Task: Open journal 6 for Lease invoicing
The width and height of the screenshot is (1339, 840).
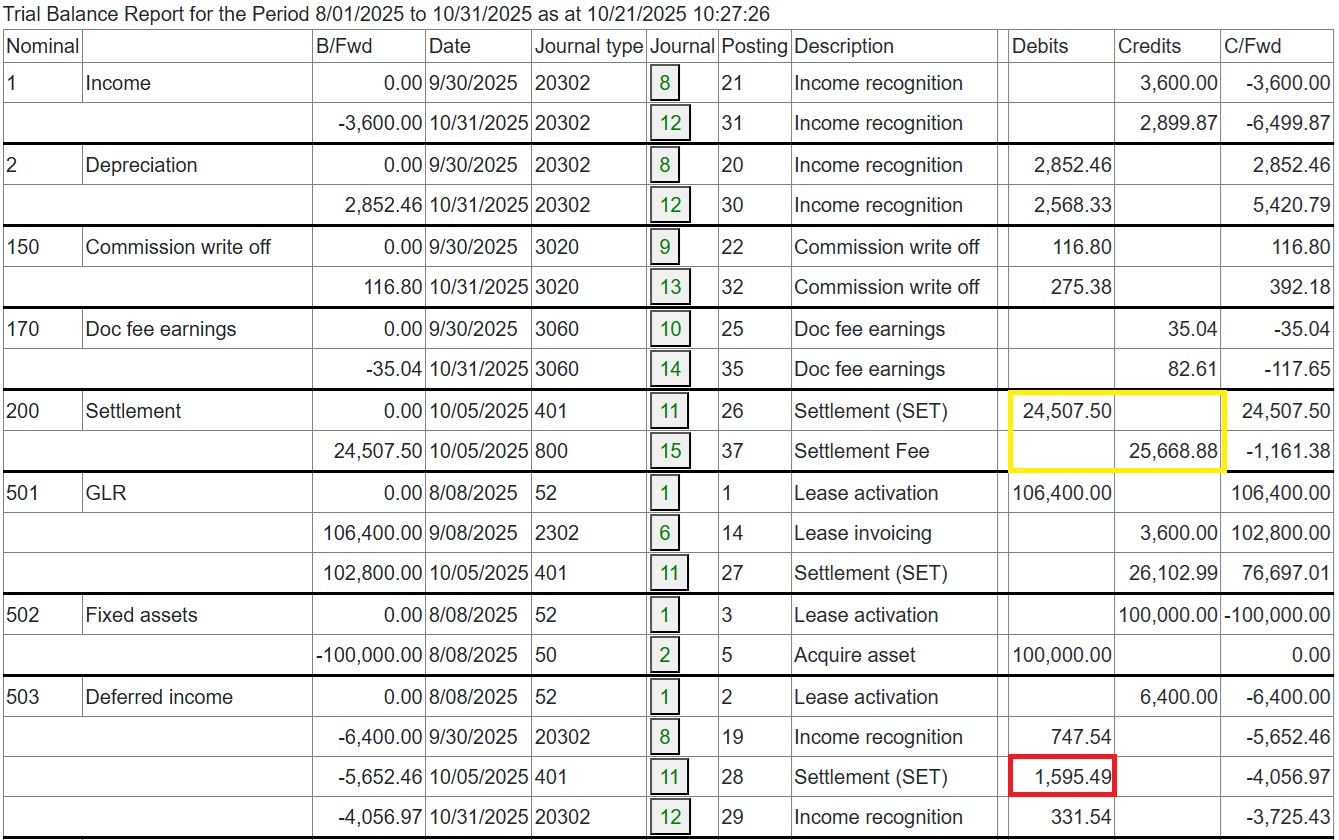Action: [665, 533]
